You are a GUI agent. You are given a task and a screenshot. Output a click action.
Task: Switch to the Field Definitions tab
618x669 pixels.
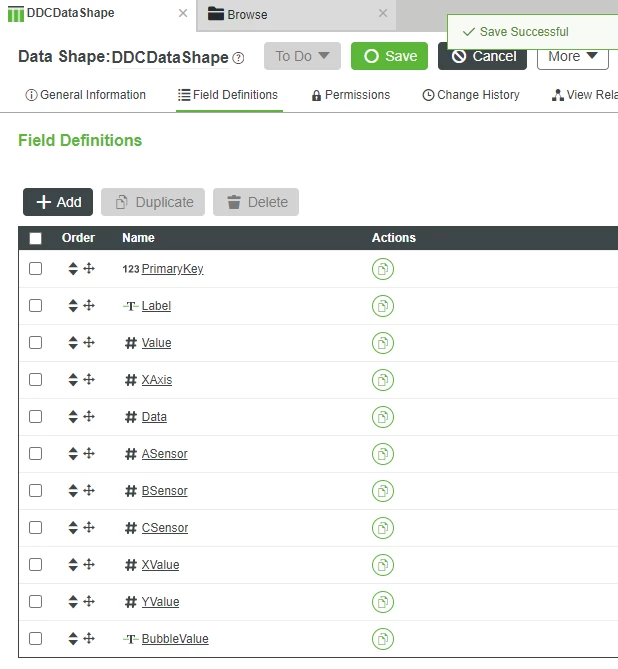point(228,95)
